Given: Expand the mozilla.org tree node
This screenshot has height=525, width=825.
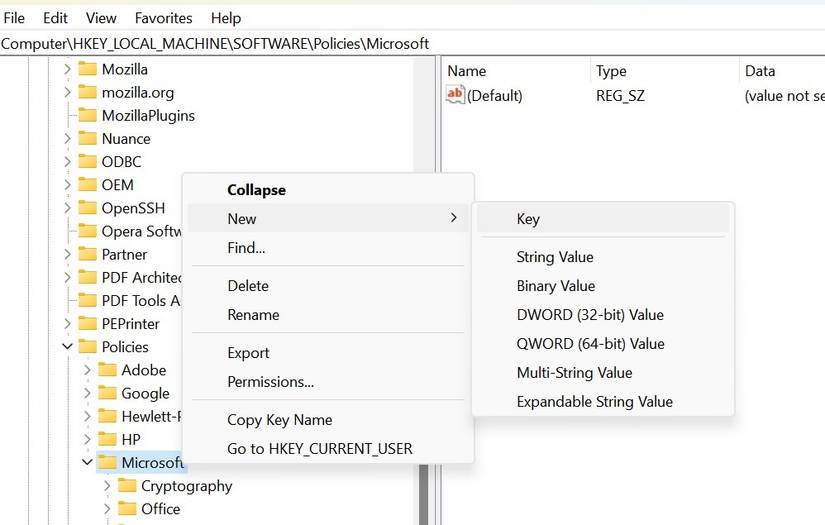Looking at the screenshot, I should click(x=67, y=92).
